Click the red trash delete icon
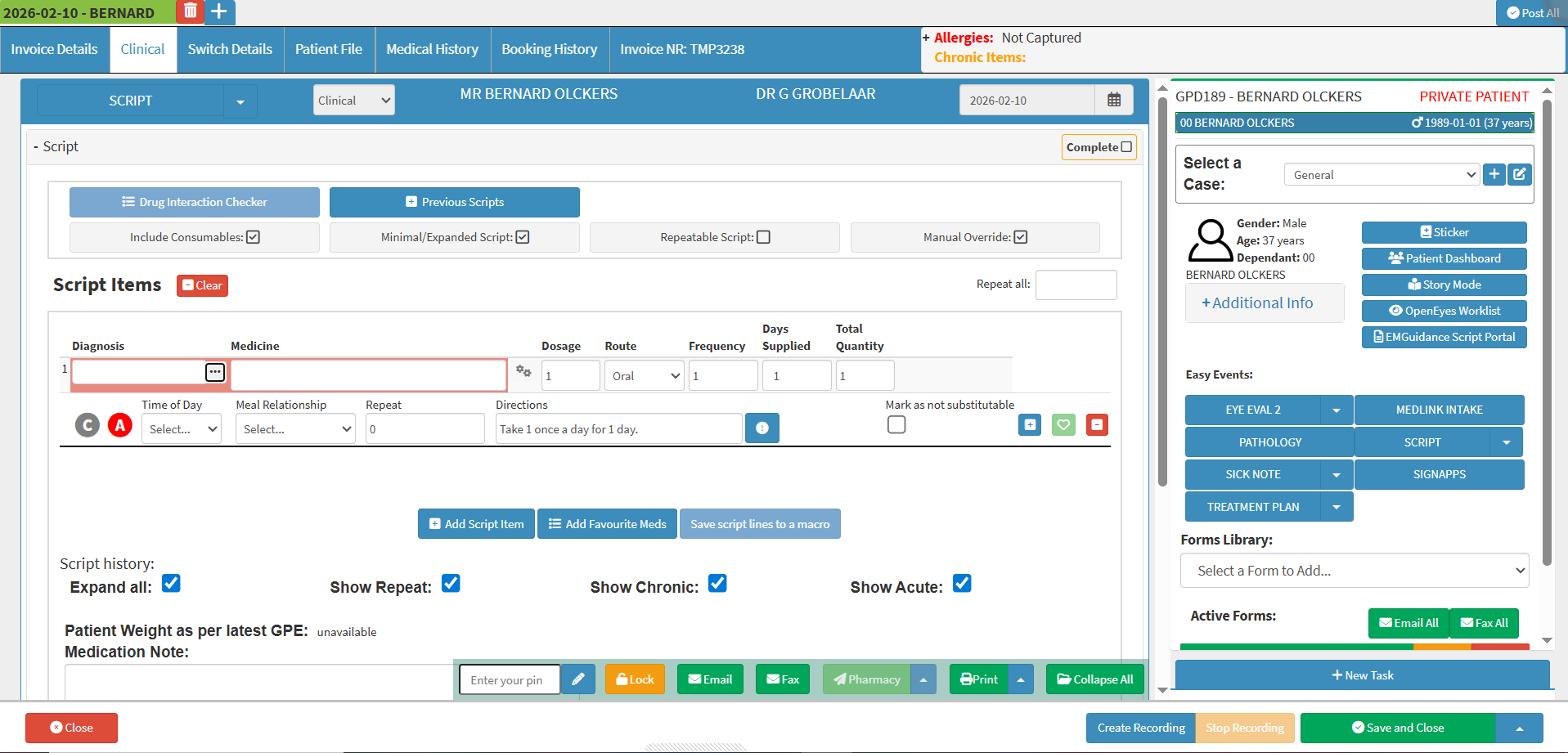The image size is (1568, 753). point(190,11)
